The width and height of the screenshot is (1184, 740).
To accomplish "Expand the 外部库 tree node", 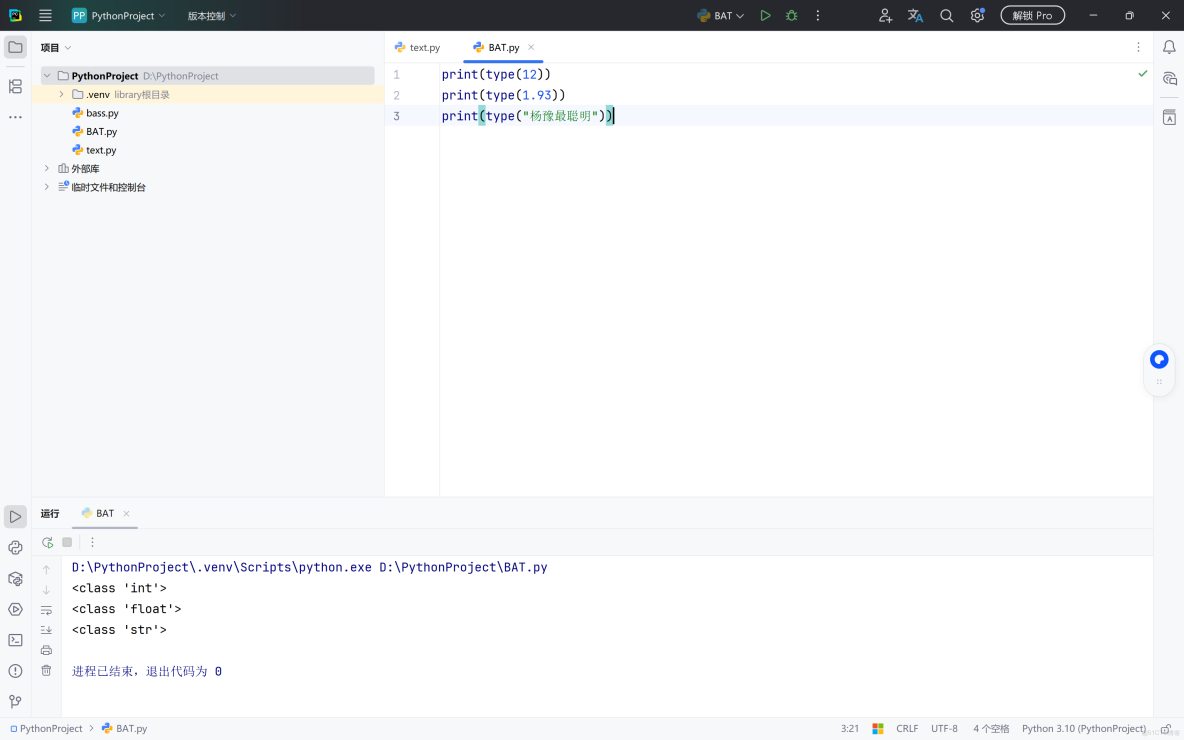I will pos(46,168).
